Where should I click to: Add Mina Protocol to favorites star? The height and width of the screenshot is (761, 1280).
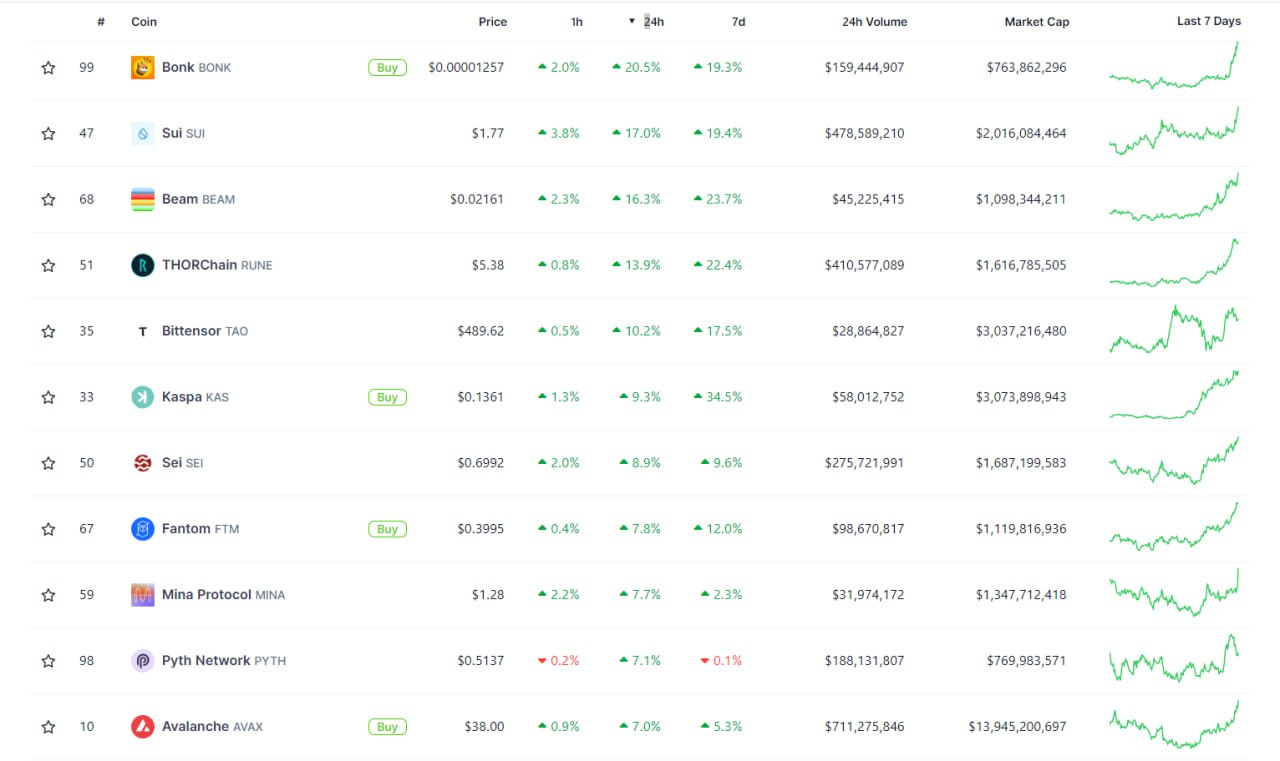(x=48, y=595)
